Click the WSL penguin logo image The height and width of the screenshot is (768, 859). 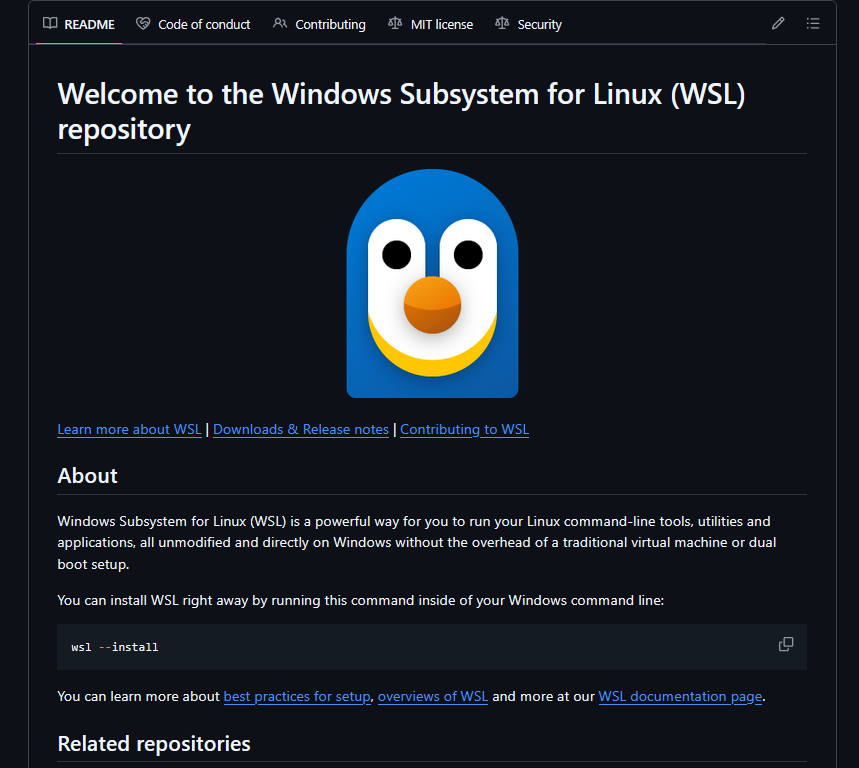[x=432, y=283]
